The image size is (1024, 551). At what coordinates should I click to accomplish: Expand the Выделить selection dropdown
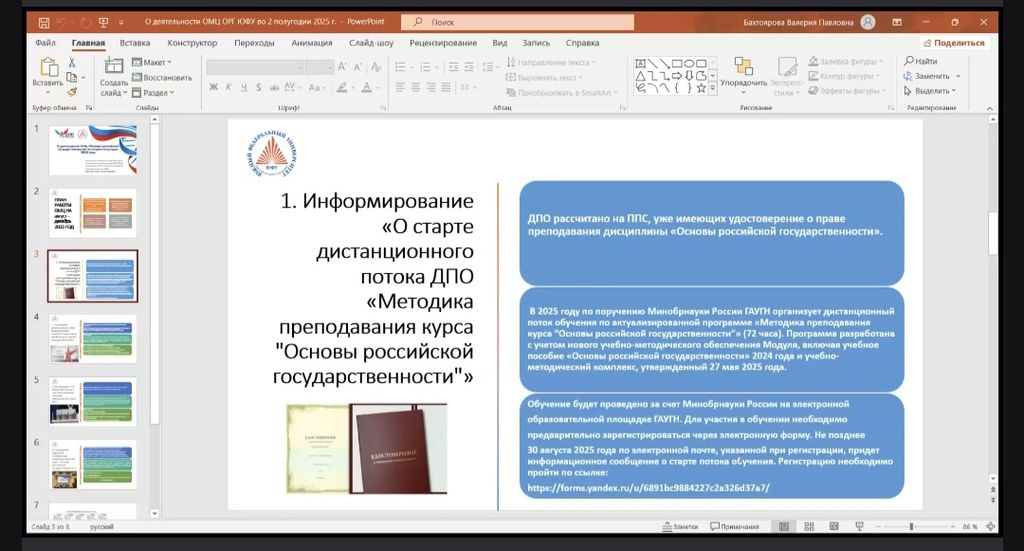click(937, 91)
